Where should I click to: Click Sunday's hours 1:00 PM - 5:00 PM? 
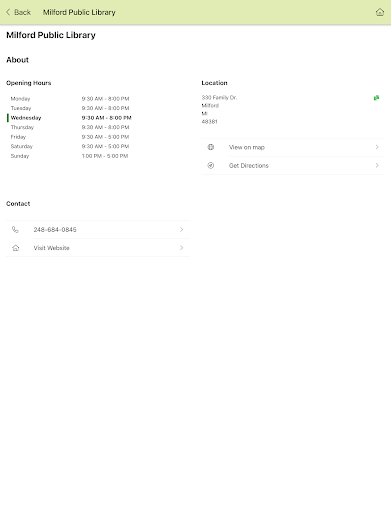pyautogui.click(x=105, y=156)
